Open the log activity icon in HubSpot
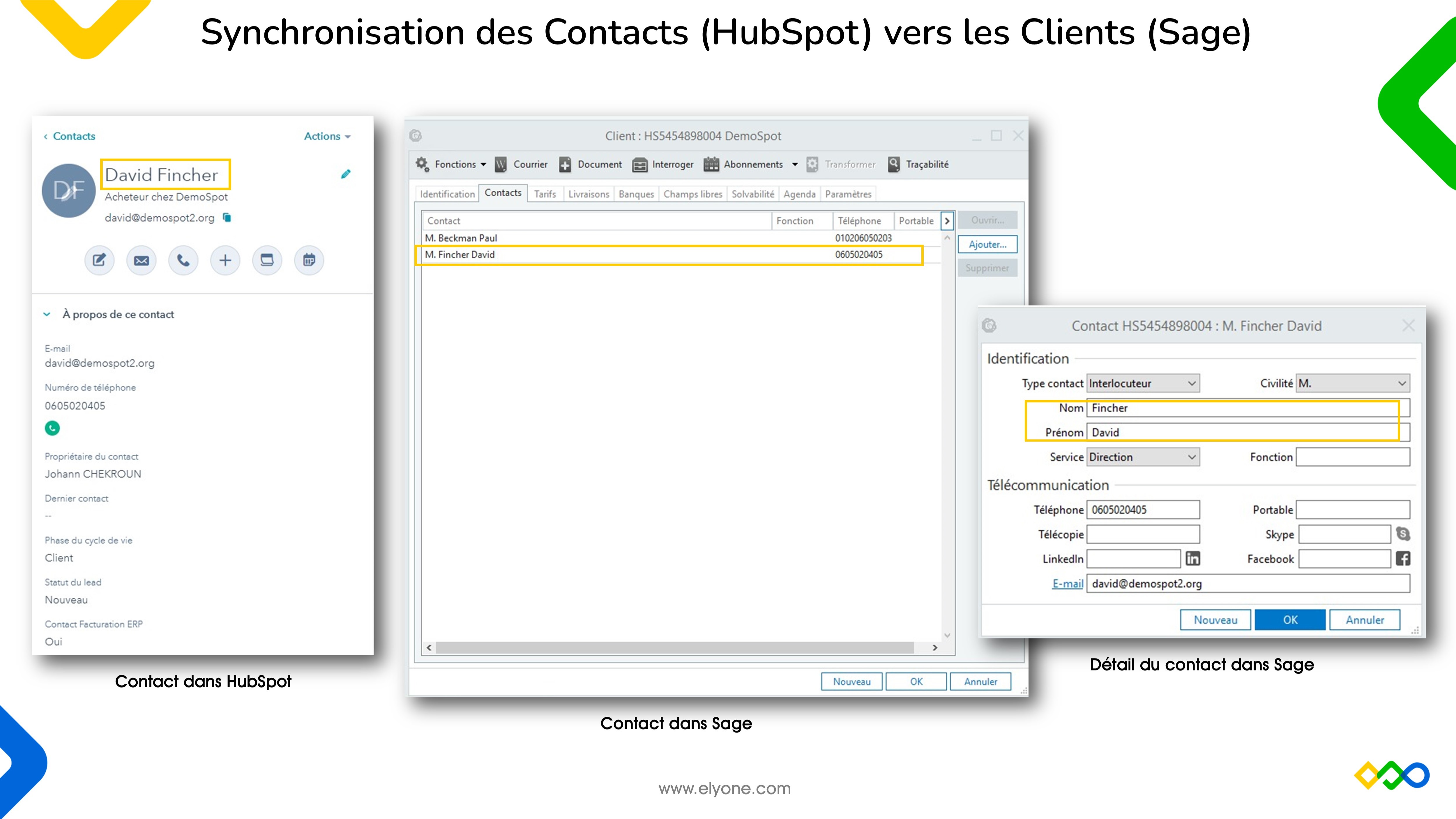 (267, 261)
